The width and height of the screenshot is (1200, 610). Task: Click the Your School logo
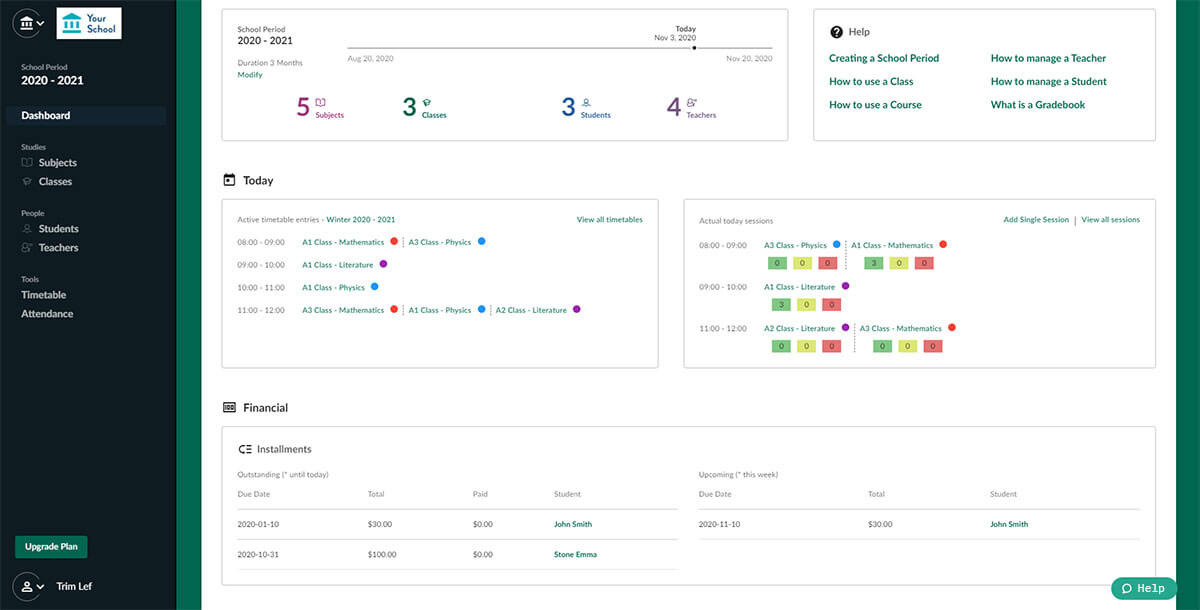(88, 22)
